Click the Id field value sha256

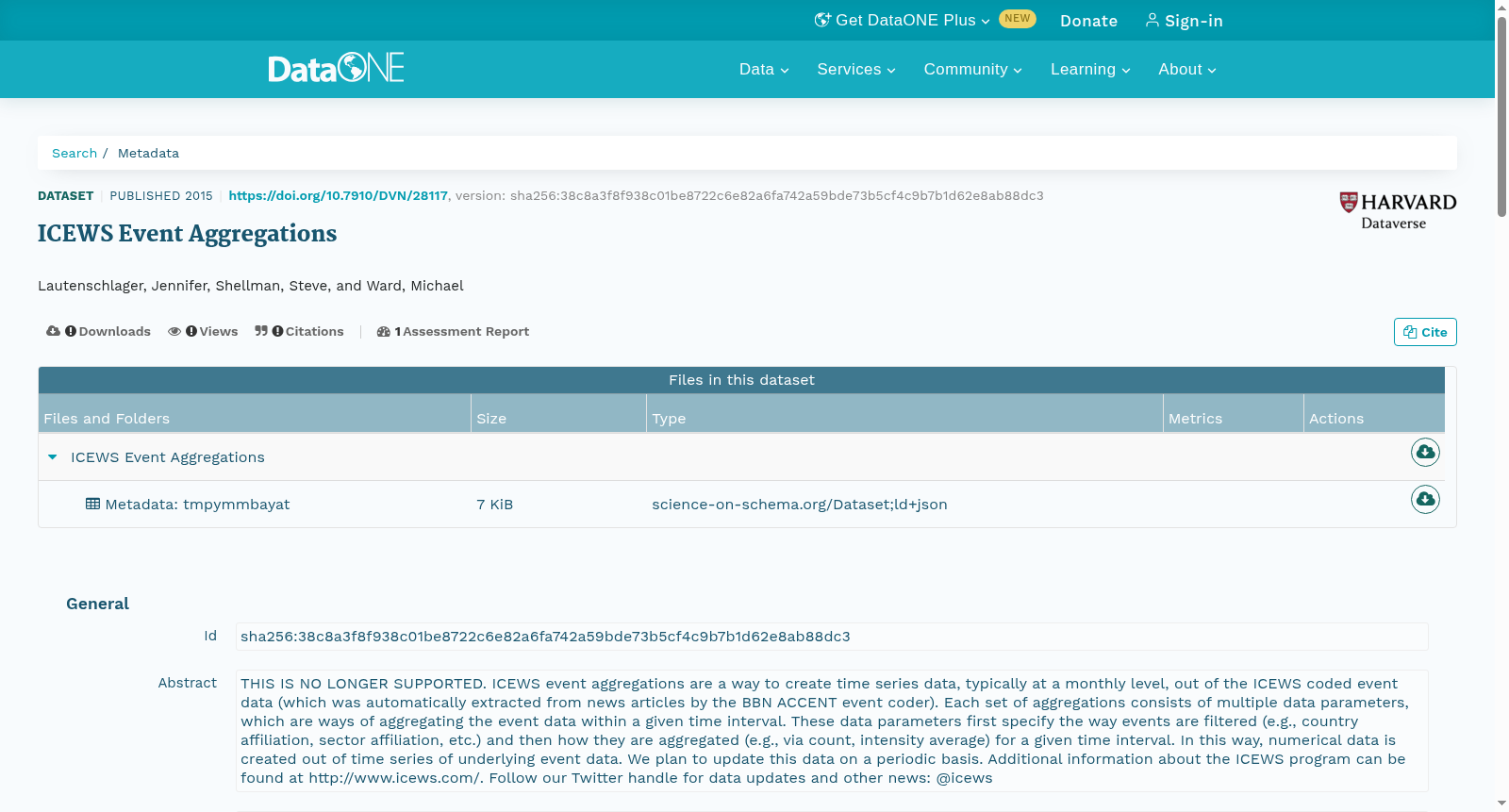(x=832, y=637)
